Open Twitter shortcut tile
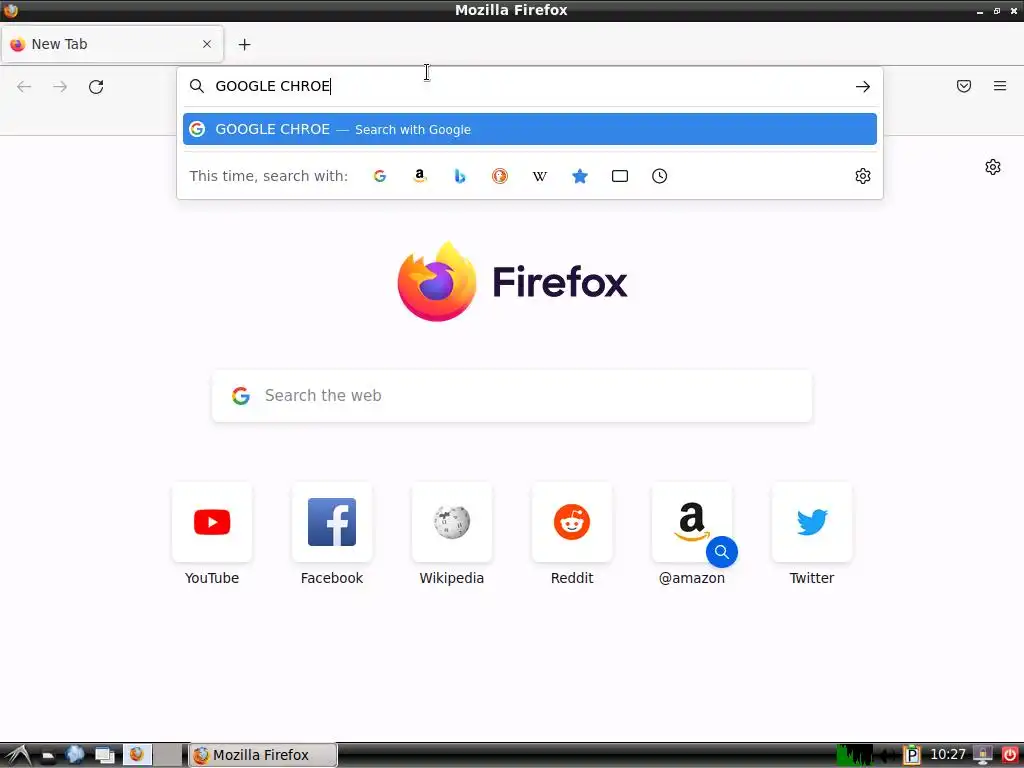 pos(812,522)
